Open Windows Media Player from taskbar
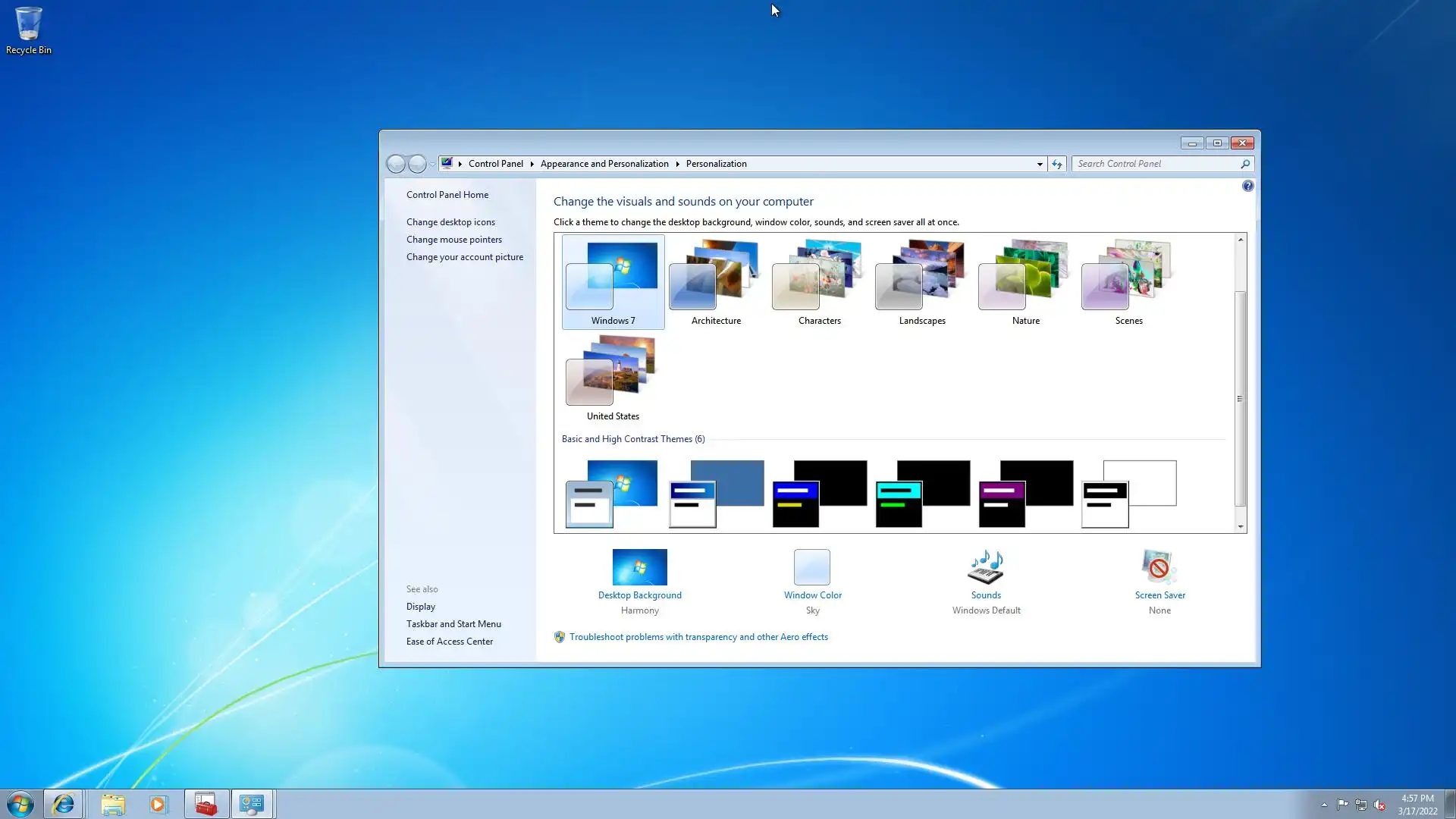 158,804
